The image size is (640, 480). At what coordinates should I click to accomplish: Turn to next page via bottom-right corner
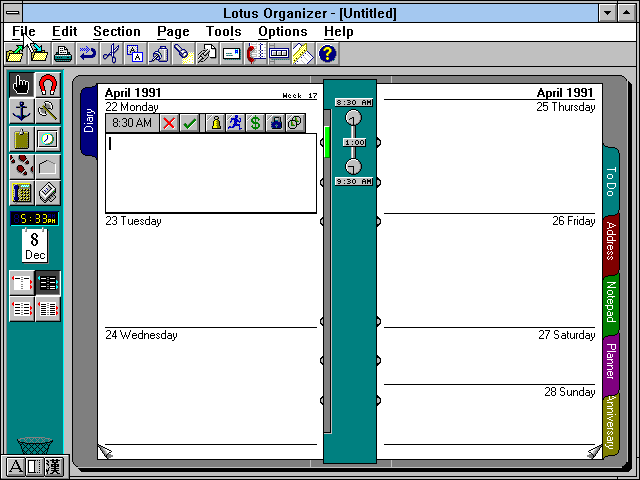(595, 451)
